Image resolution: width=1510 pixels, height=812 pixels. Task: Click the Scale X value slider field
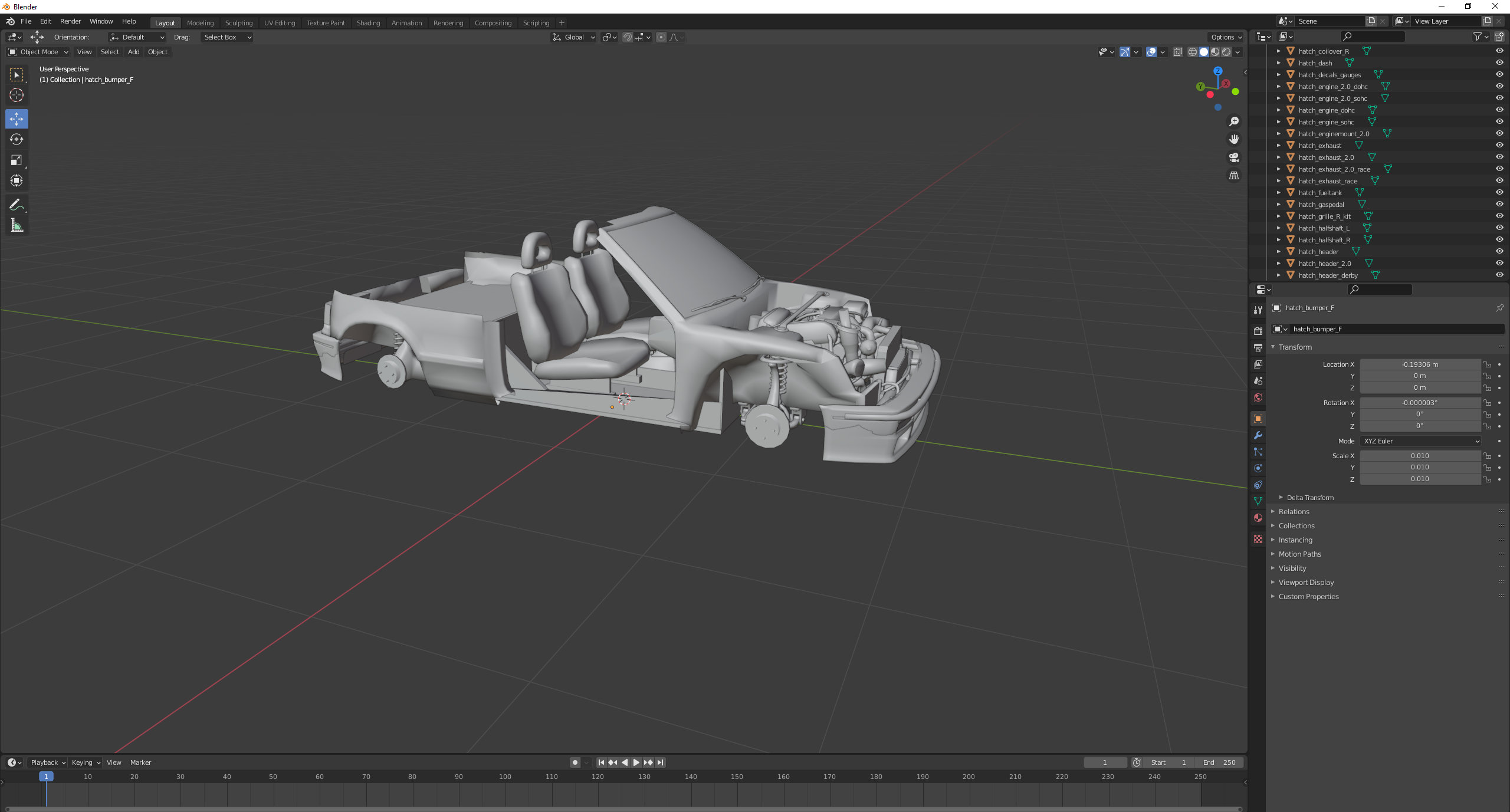(1419, 456)
